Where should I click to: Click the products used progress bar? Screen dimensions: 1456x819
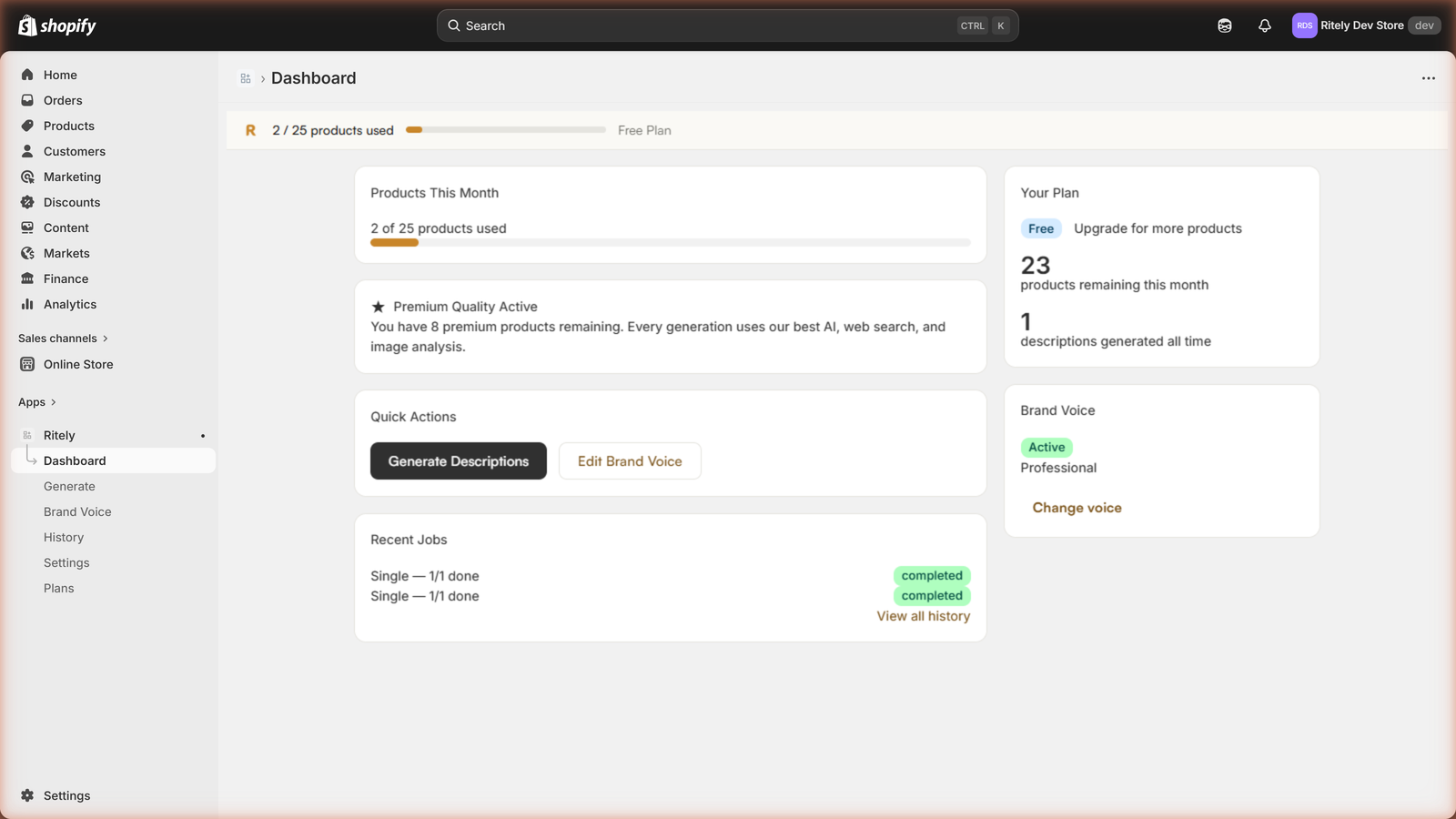(505, 129)
